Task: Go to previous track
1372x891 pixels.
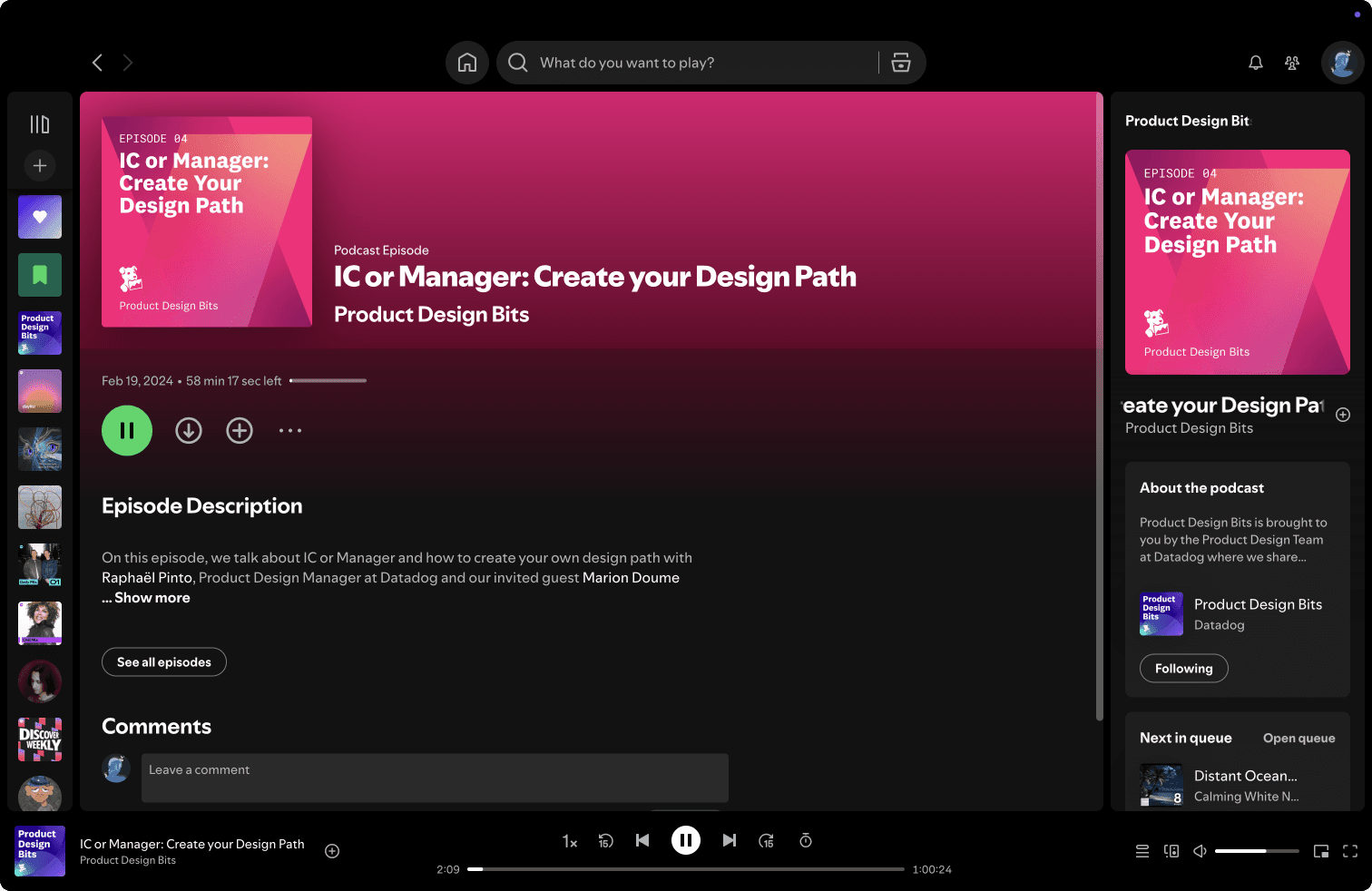Action: 642,841
